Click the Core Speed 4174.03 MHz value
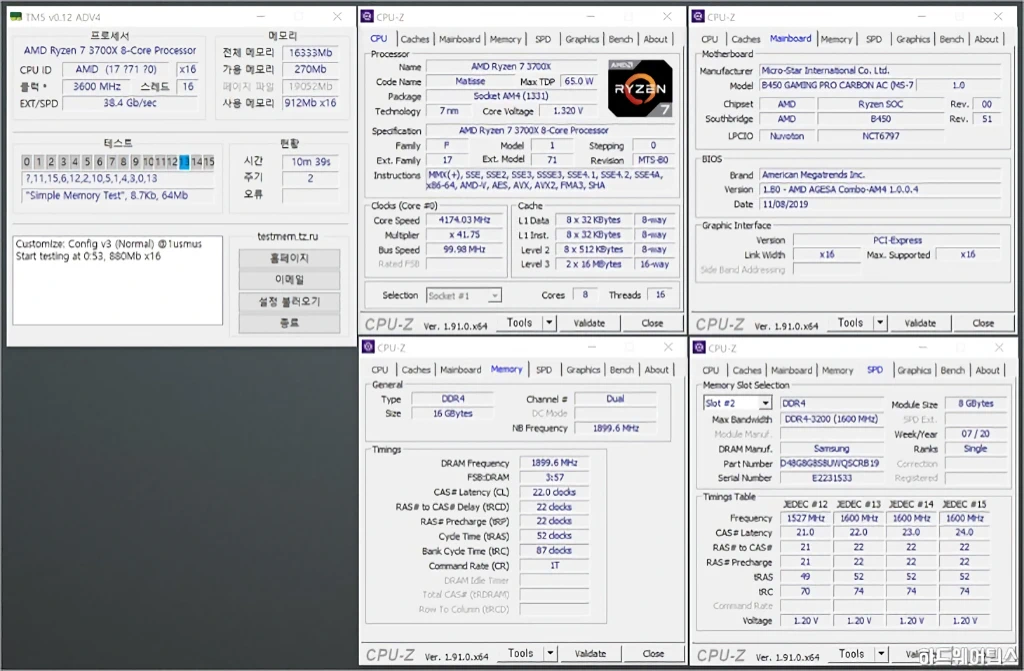 click(x=464, y=220)
